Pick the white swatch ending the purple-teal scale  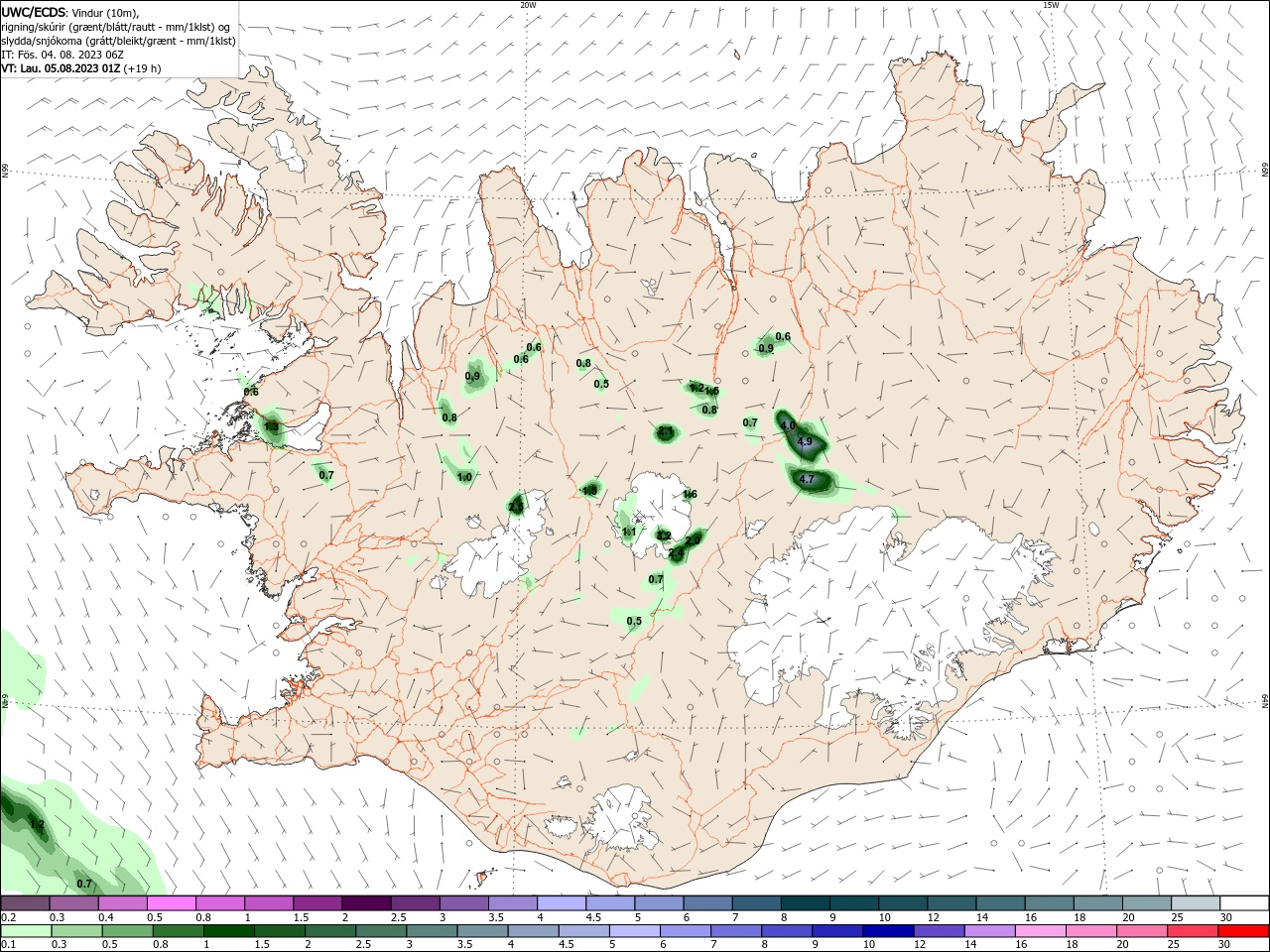click(1243, 902)
